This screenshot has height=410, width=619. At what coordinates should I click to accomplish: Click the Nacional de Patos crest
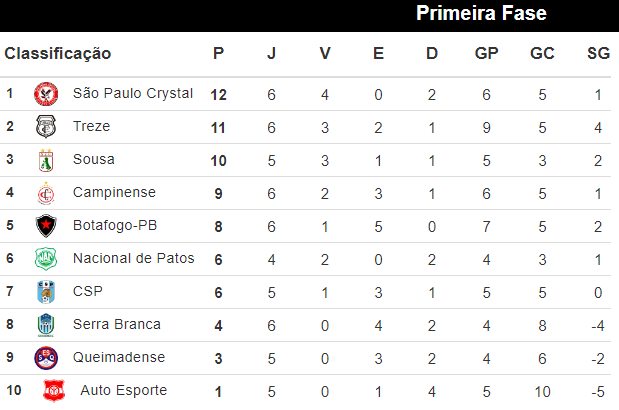[x=47, y=259]
